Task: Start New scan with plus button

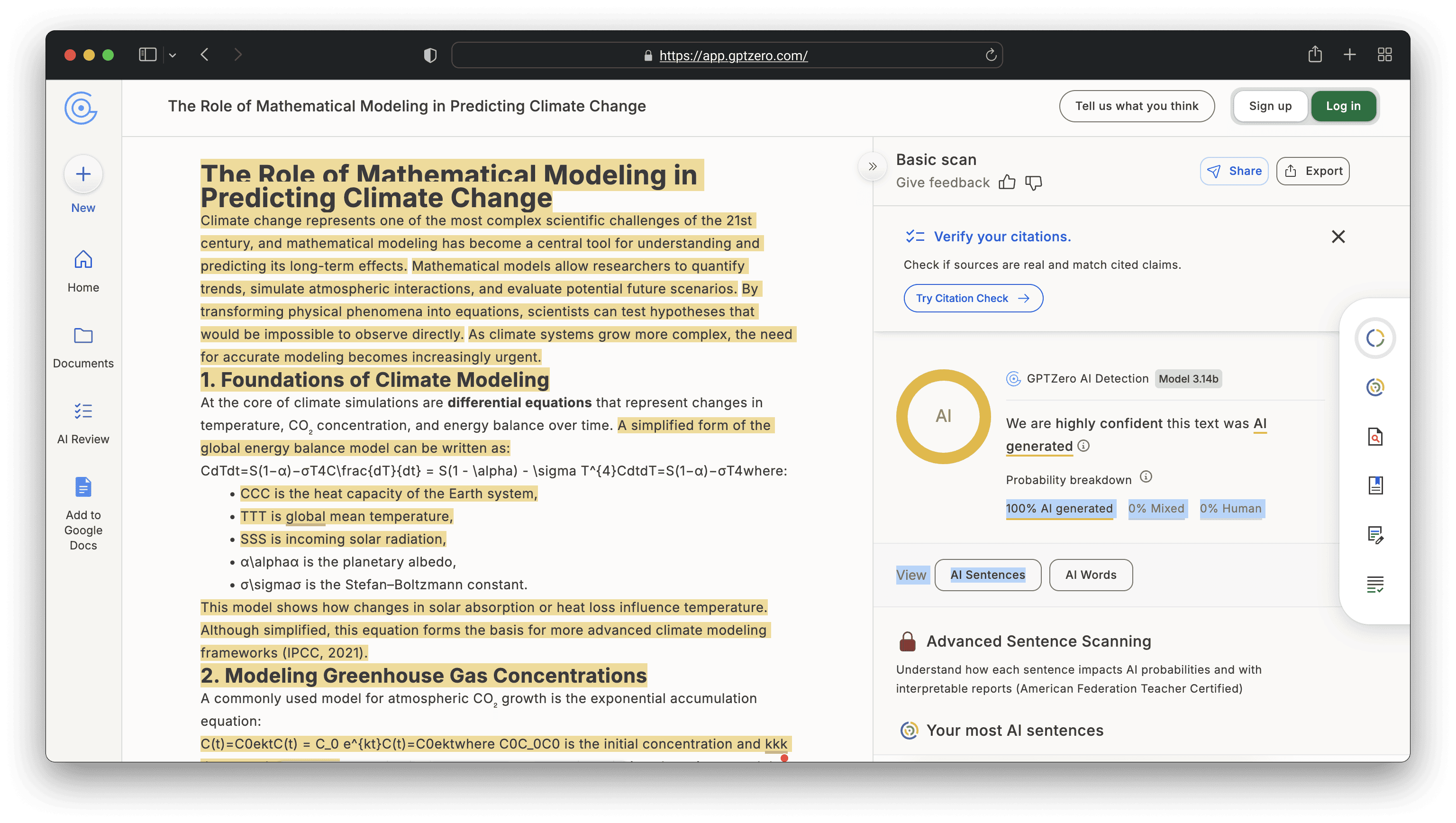Action: (x=83, y=174)
